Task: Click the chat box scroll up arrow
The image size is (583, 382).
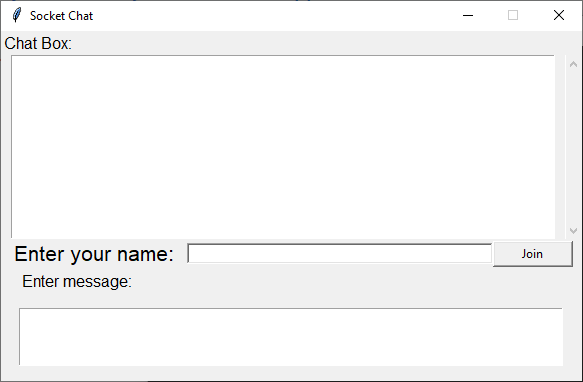Action: point(573,64)
